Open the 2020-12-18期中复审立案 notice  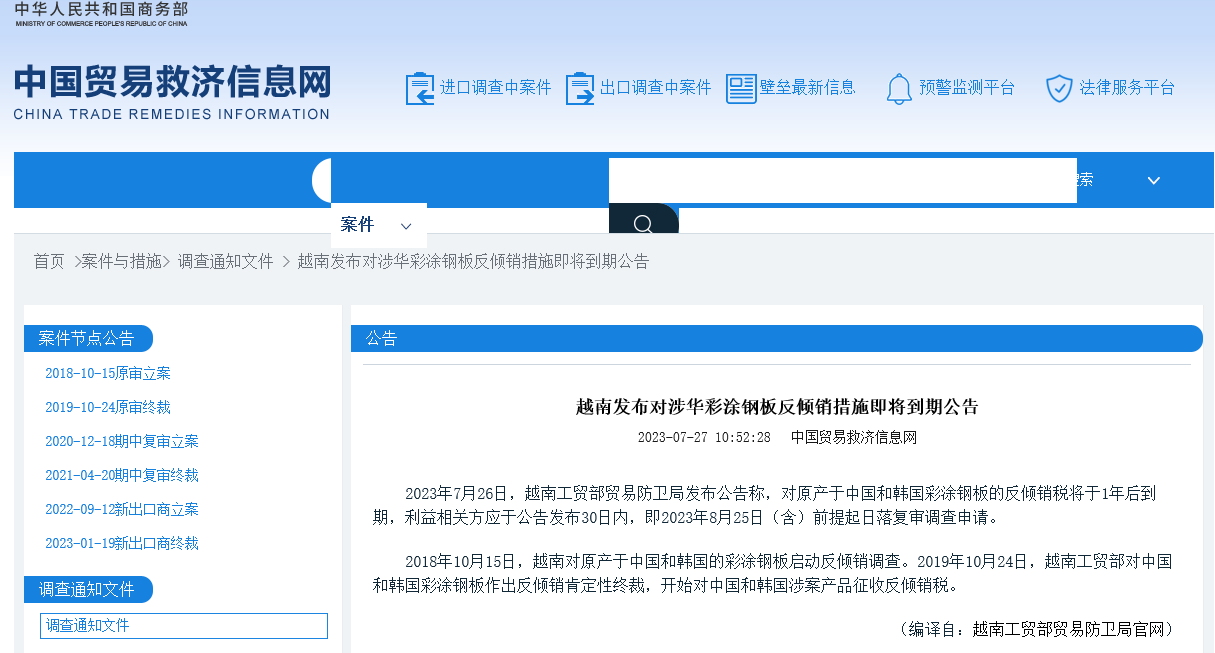[x=122, y=442]
